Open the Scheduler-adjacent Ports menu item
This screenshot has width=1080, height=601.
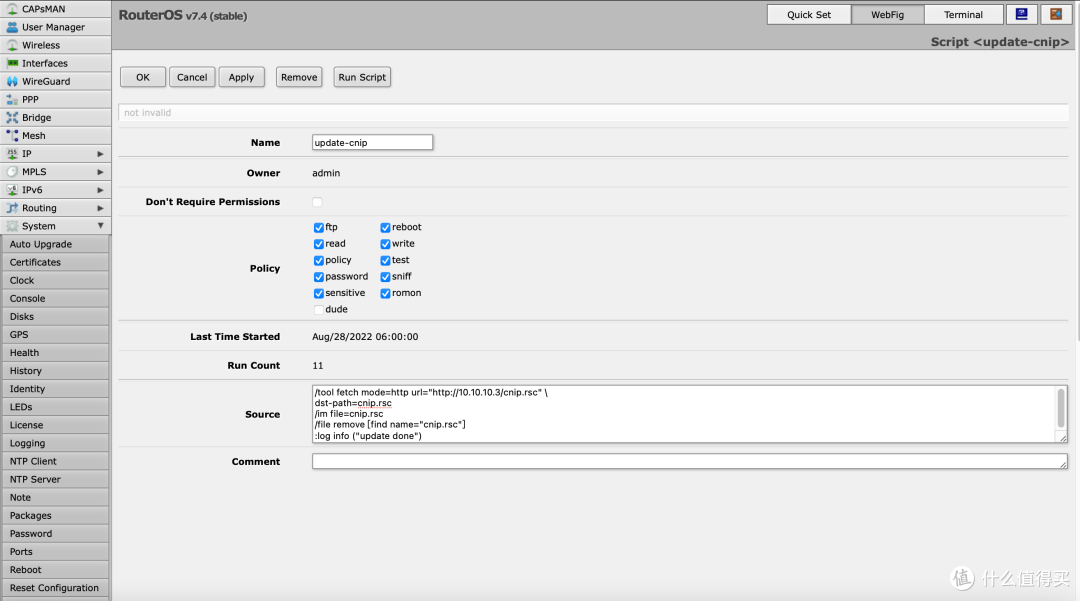[x=55, y=551]
